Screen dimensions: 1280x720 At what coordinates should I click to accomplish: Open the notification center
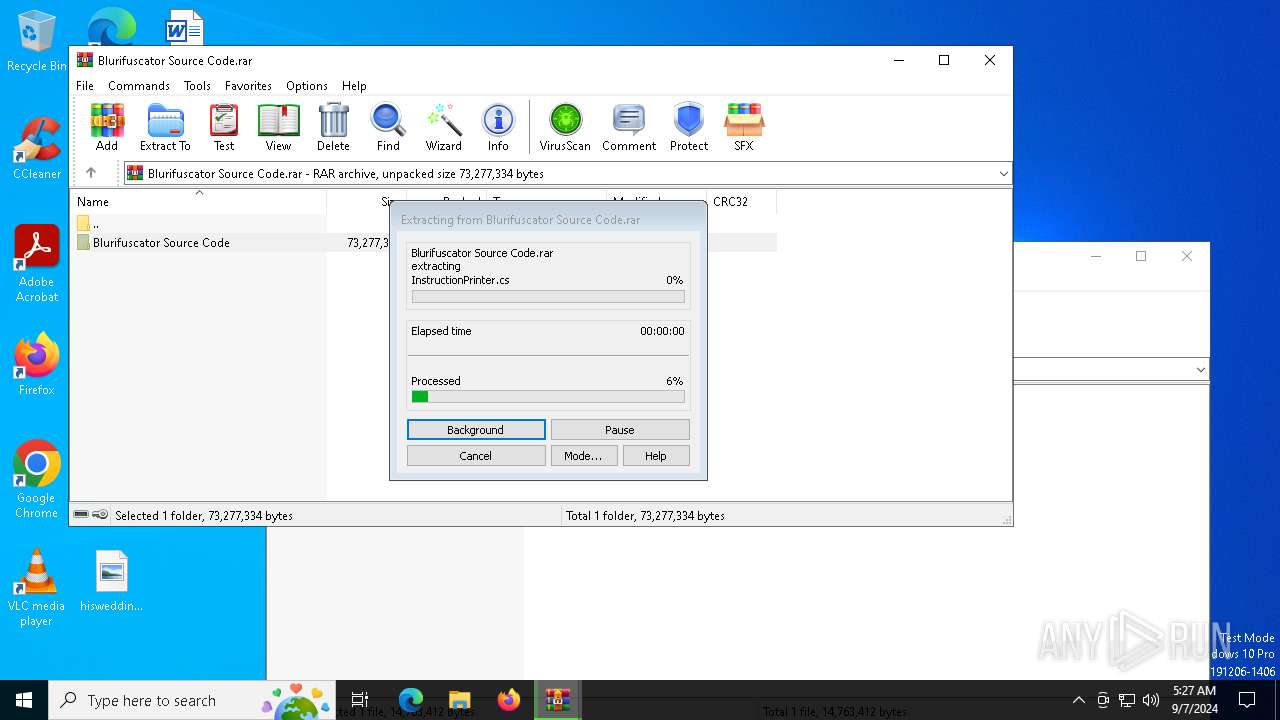coord(1247,700)
